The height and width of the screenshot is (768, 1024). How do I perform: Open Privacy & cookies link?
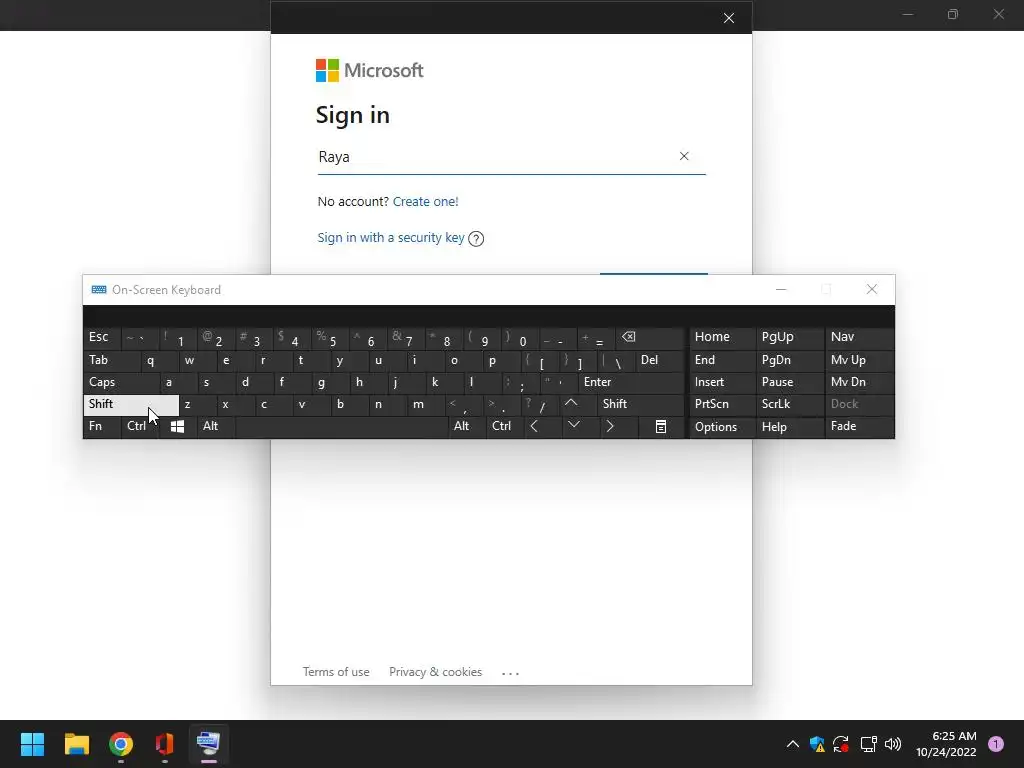[x=436, y=672]
